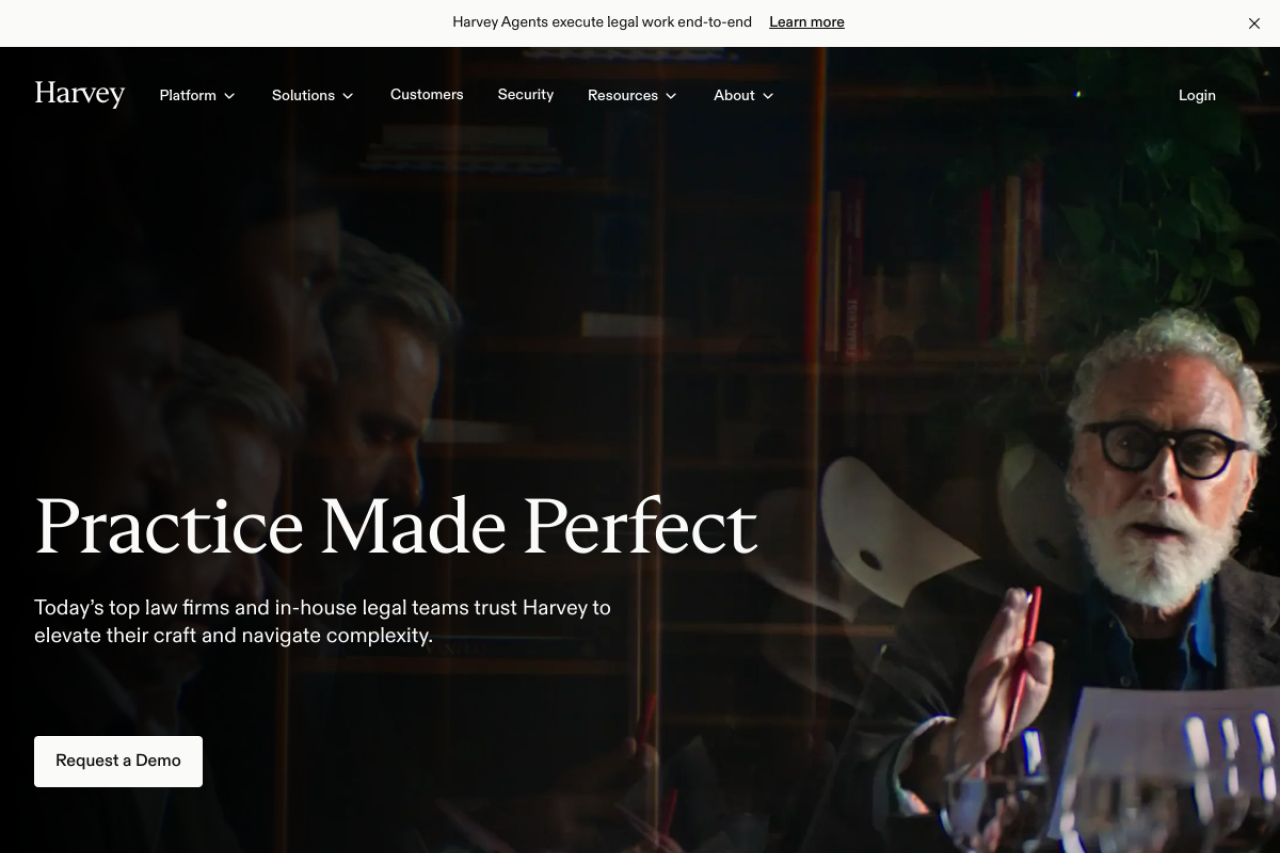Click the paragraph about top law firms
Image resolution: width=1280 pixels, height=853 pixels.
coord(322,621)
